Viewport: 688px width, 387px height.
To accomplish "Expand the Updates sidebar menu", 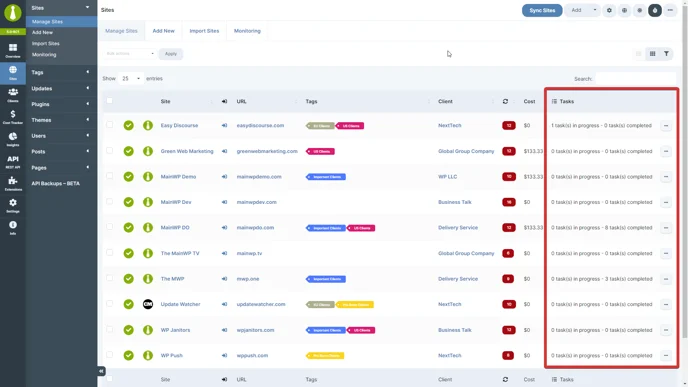I will point(61,88).
